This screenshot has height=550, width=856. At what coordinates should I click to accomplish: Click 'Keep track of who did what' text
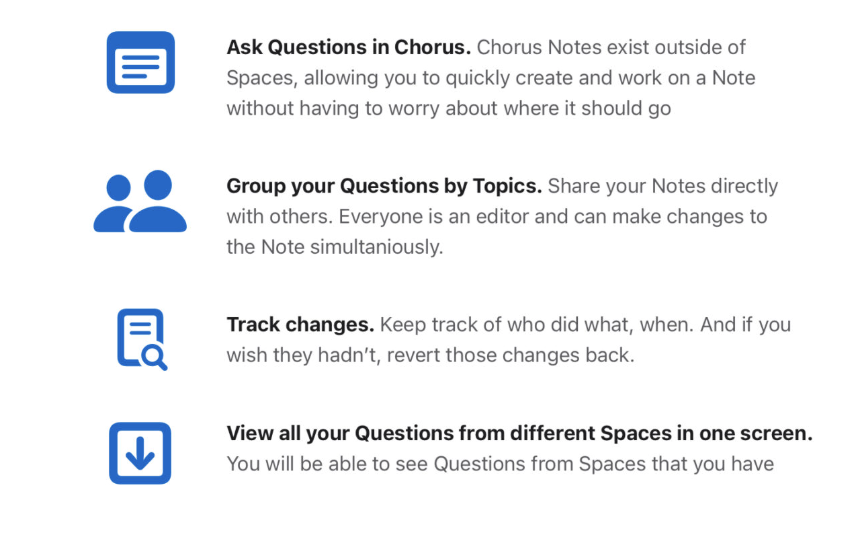coord(500,325)
